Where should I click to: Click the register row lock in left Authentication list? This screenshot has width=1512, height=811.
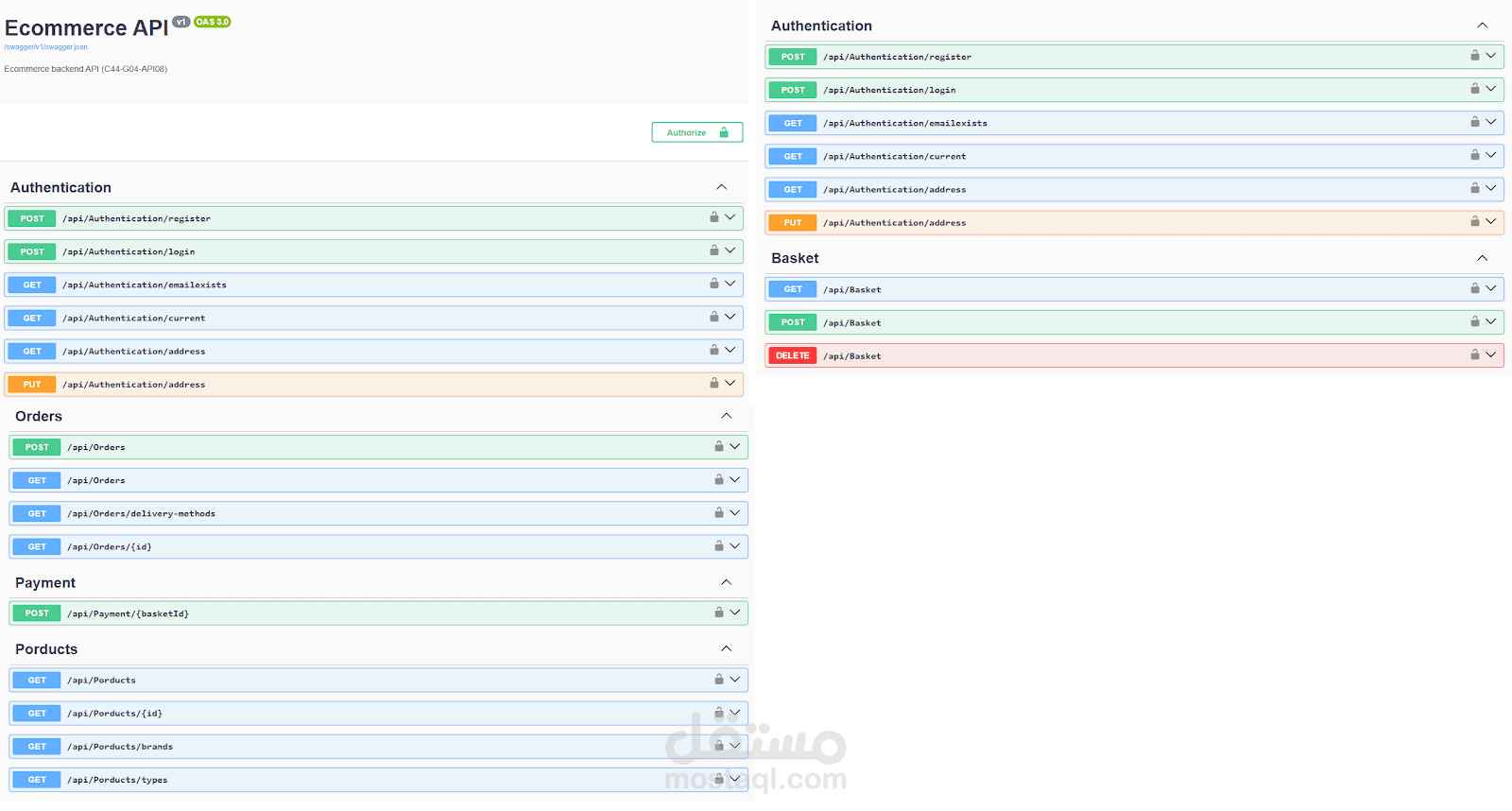pos(714,217)
